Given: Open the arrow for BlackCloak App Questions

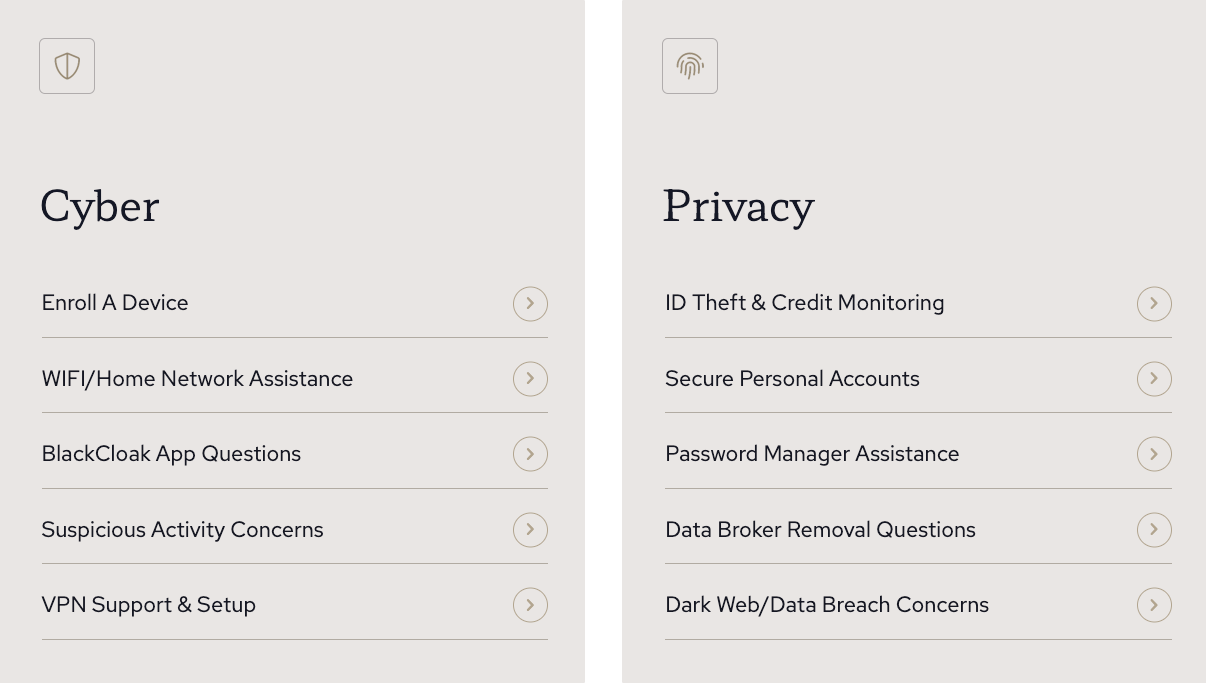Looking at the screenshot, I should (530, 454).
